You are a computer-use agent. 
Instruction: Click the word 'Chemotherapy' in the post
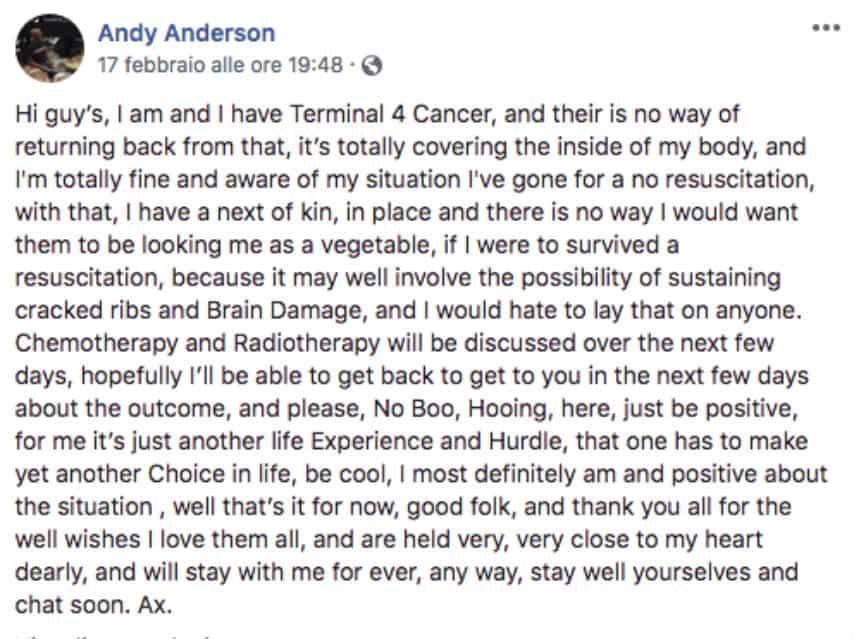coord(96,344)
